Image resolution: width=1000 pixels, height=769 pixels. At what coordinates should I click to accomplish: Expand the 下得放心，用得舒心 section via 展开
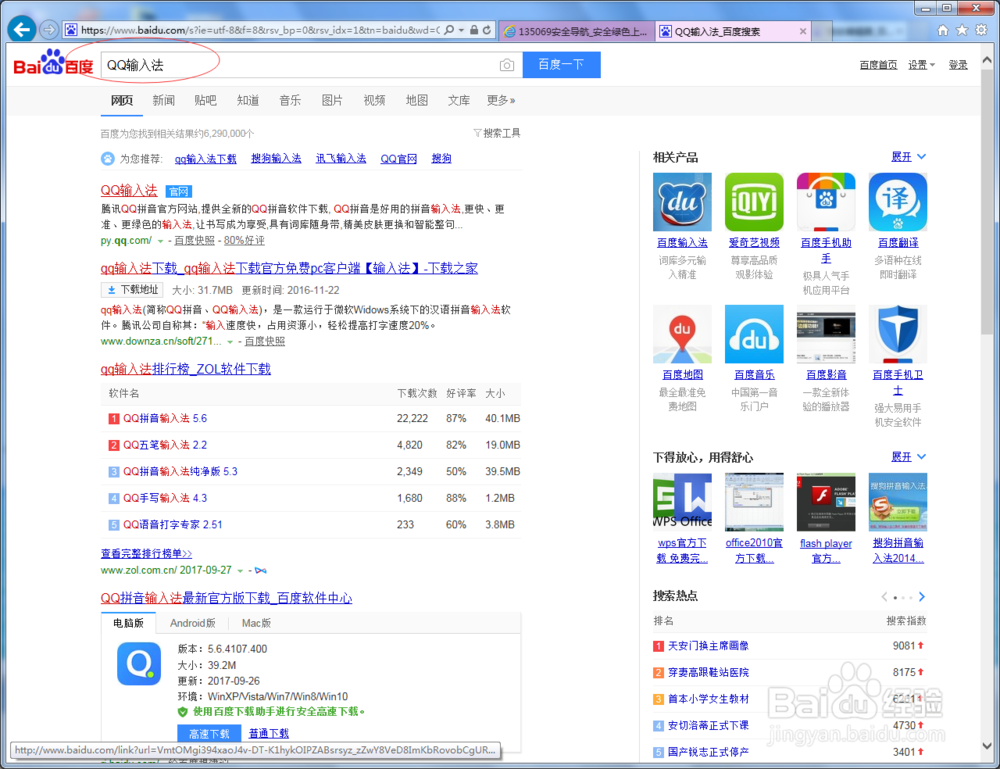point(908,457)
